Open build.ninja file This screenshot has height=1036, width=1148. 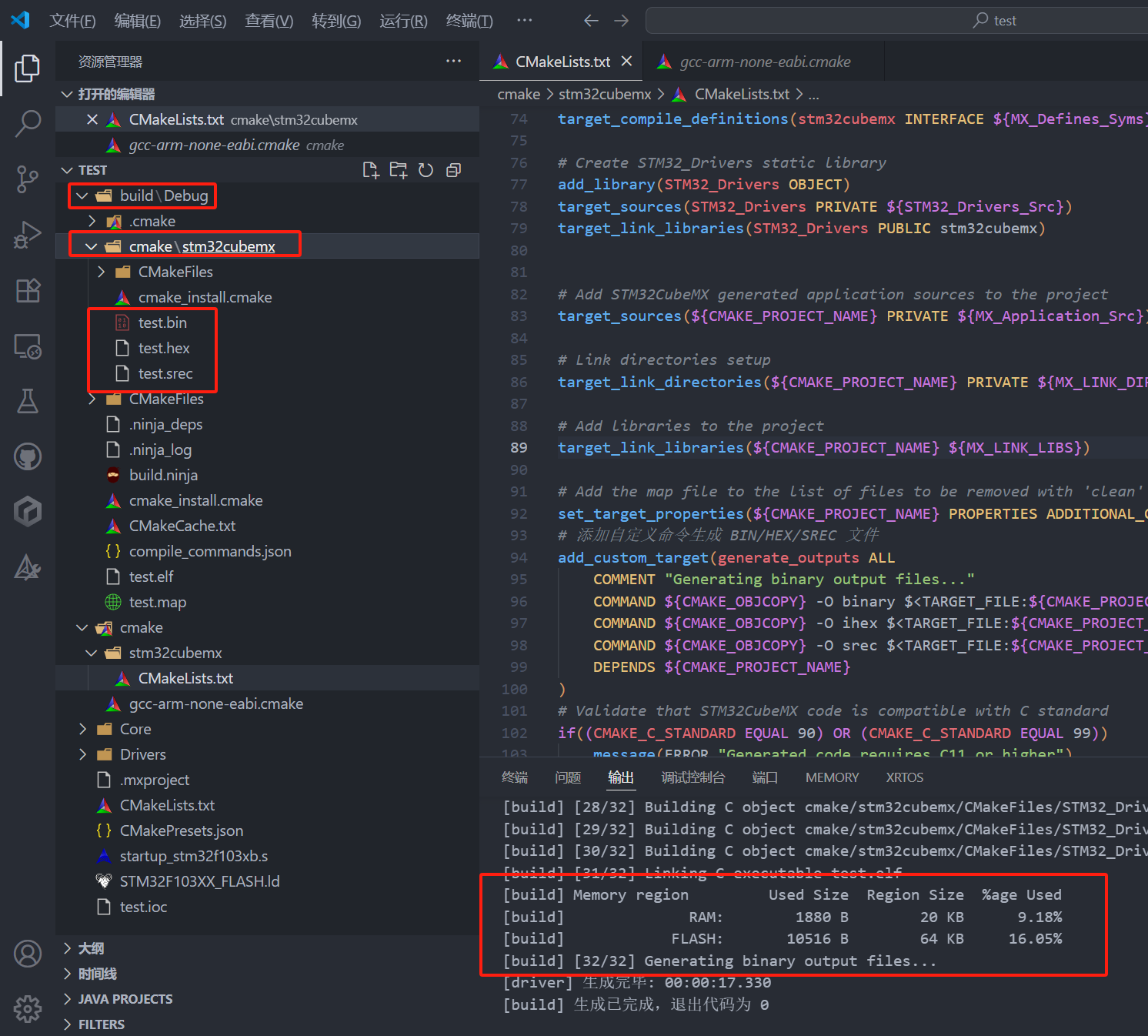[267, 475]
